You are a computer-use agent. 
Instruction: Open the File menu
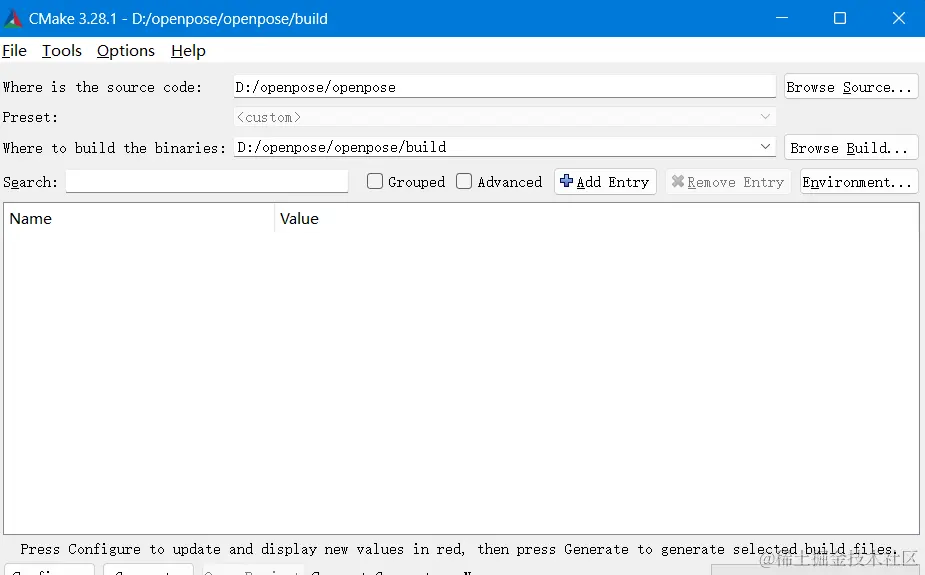(x=14, y=51)
